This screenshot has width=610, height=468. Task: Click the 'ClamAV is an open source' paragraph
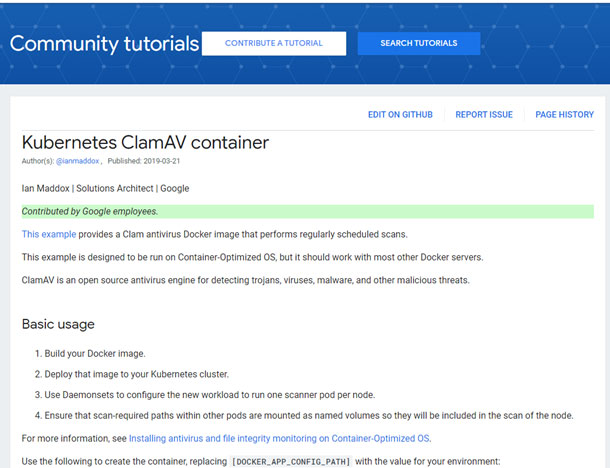click(245, 280)
